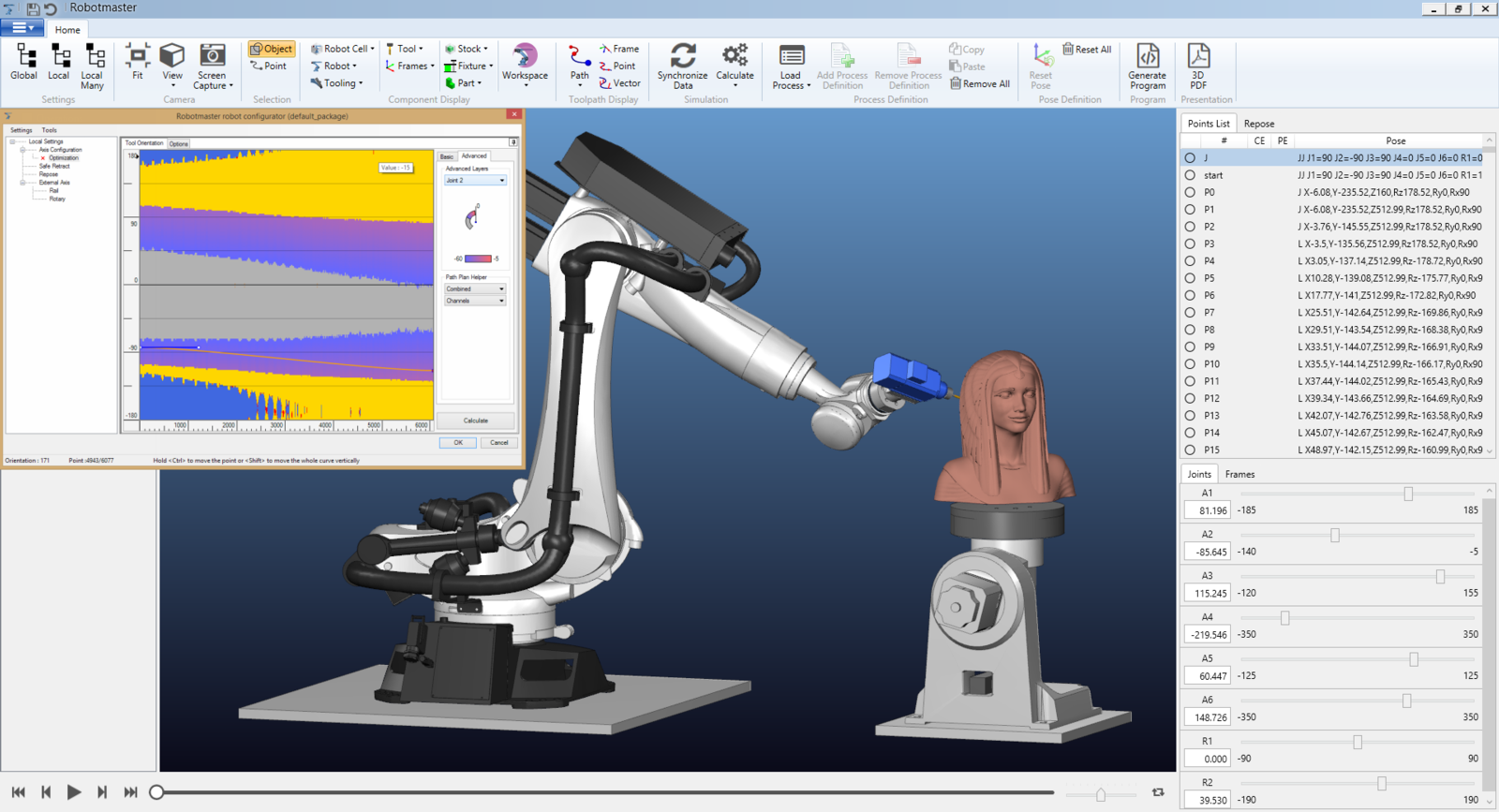Open the View camera dropdown

[172, 66]
